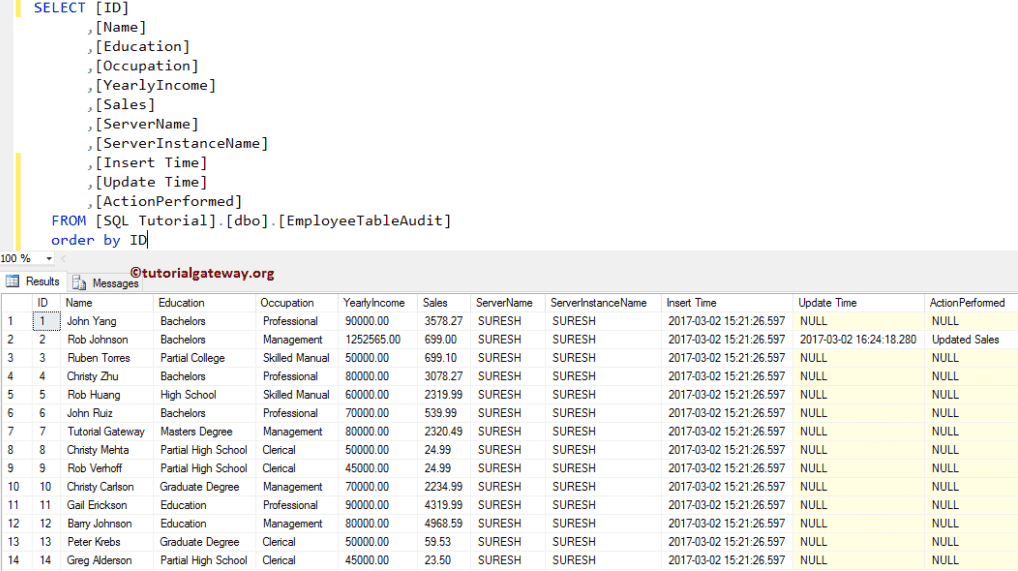1018x571 pixels.
Task: Click '[ServerInstanceName]' in the query editor
Action: (182, 144)
